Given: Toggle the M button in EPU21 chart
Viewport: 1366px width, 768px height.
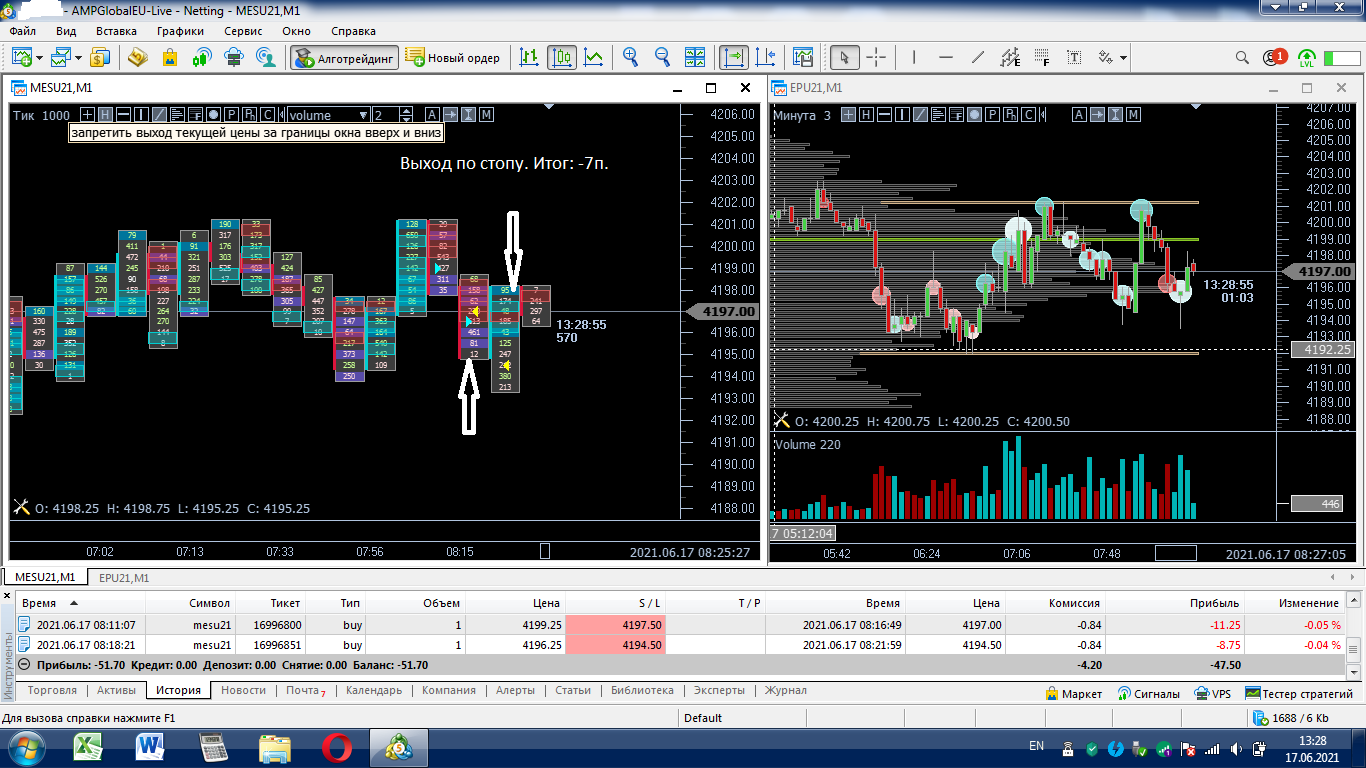Looking at the screenshot, I should click(x=1133, y=115).
